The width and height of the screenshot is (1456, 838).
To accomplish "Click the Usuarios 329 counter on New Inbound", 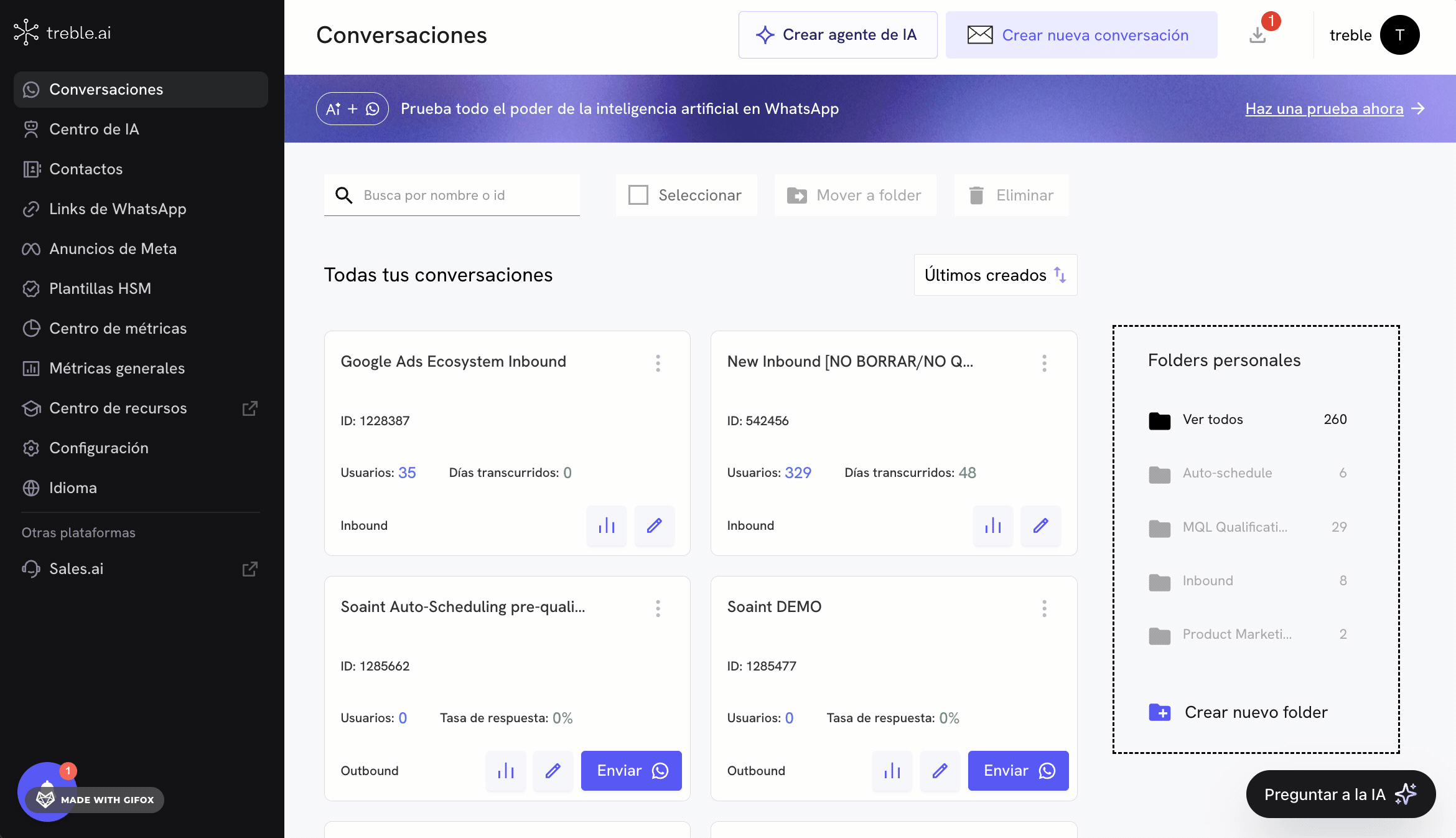I will click(x=798, y=473).
